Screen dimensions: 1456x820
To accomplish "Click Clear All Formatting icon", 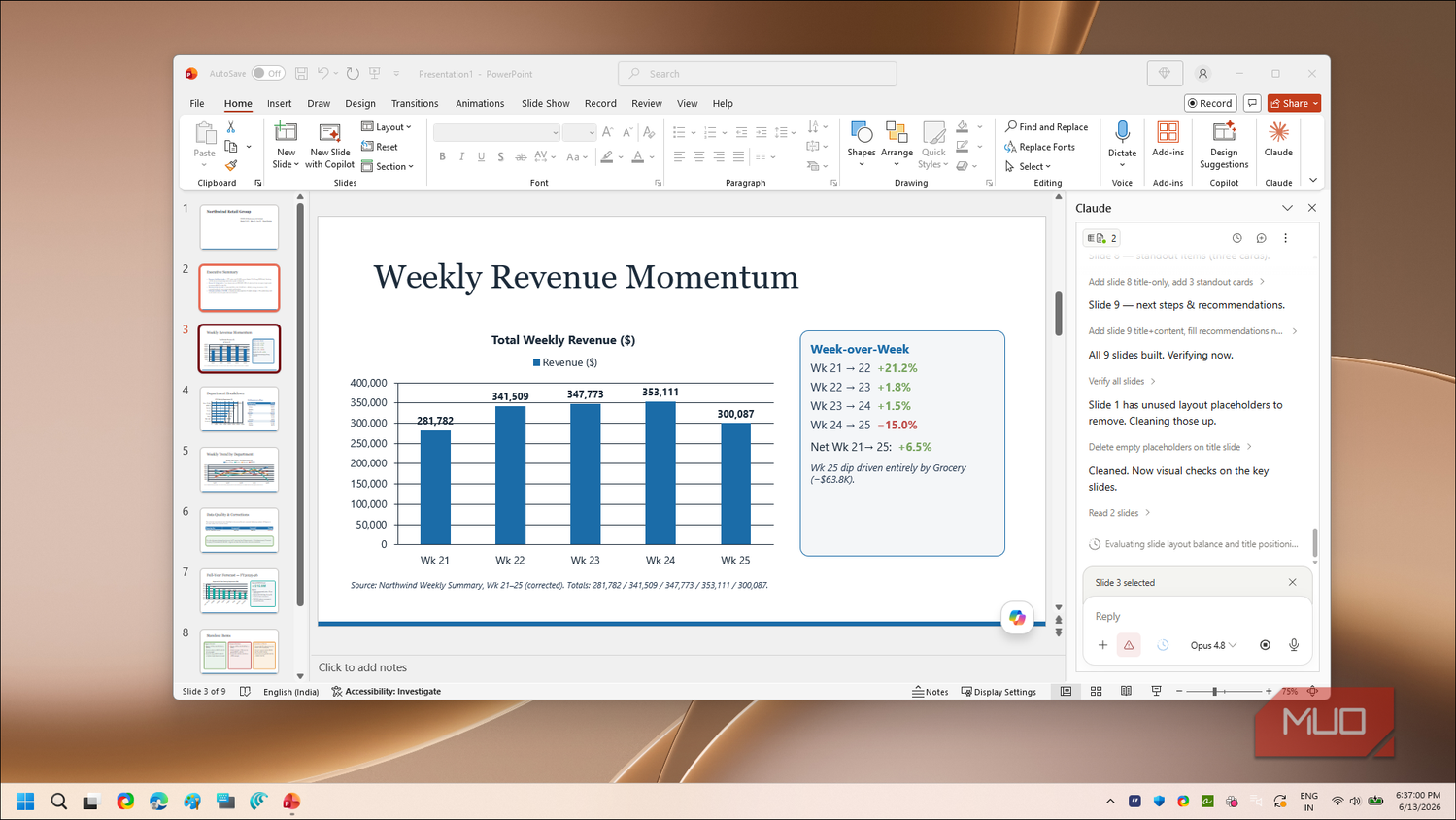I will pos(649,132).
